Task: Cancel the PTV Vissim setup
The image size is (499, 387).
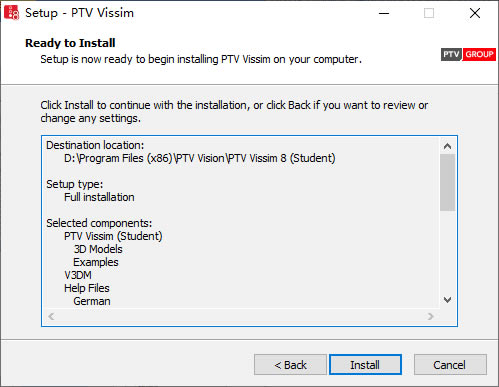Action: [x=450, y=364]
